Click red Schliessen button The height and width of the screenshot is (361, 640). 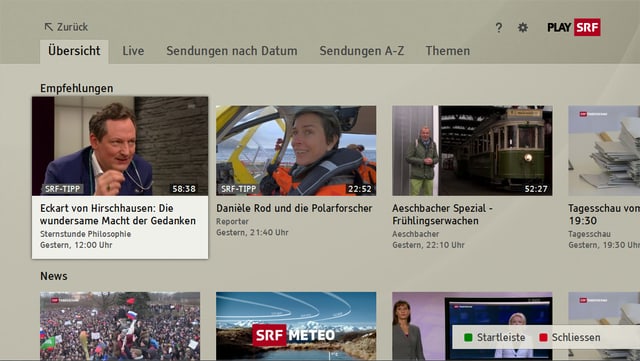coord(570,337)
